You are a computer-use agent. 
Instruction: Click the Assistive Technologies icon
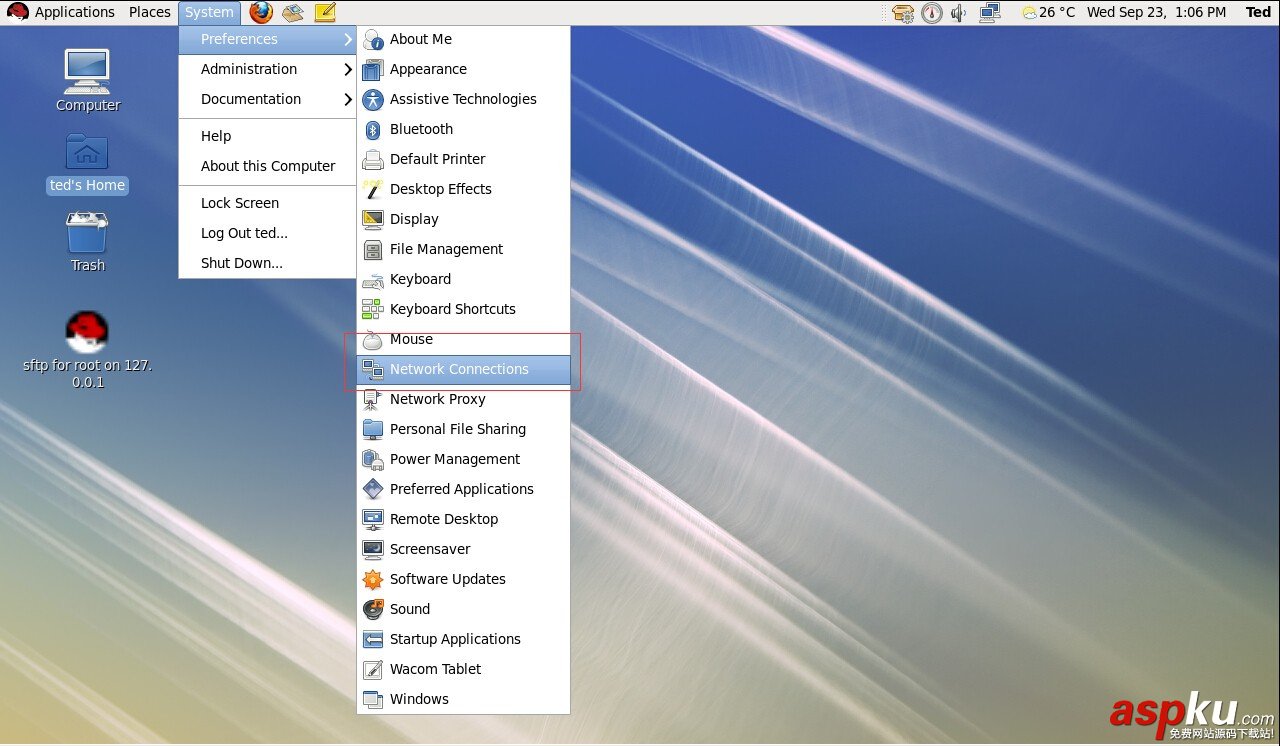pos(373,99)
